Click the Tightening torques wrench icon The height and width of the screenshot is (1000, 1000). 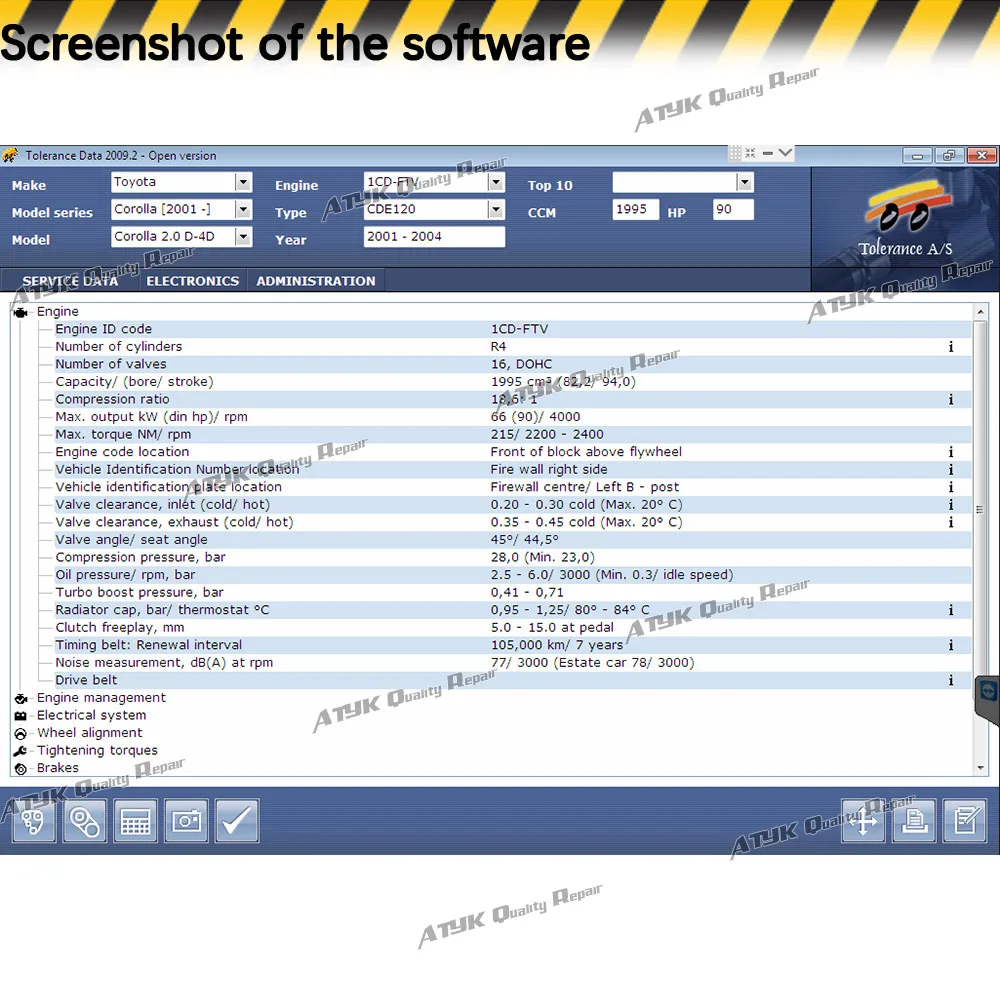coord(20,751)
